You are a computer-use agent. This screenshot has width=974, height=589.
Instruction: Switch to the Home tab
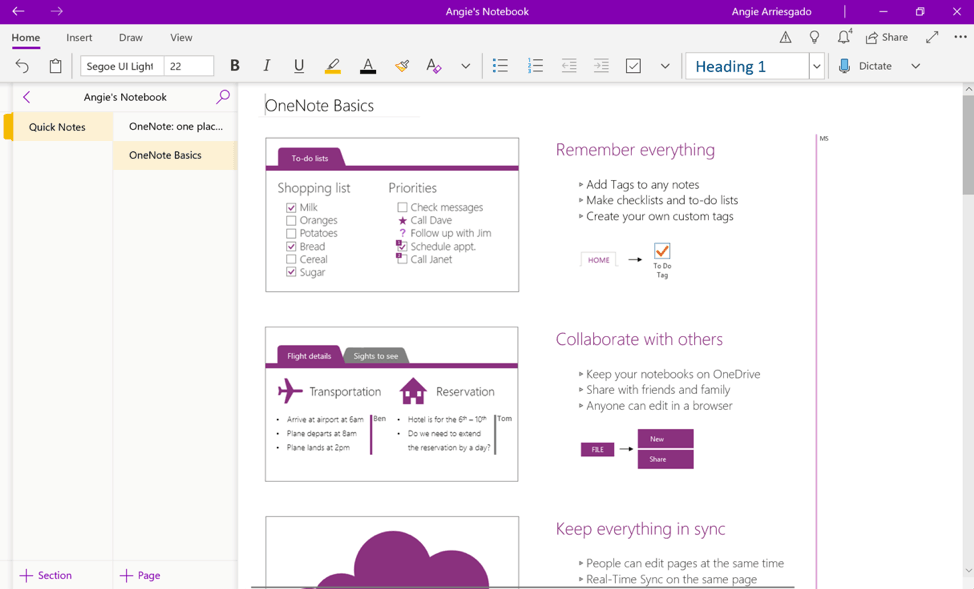click(x=25, y=38)
